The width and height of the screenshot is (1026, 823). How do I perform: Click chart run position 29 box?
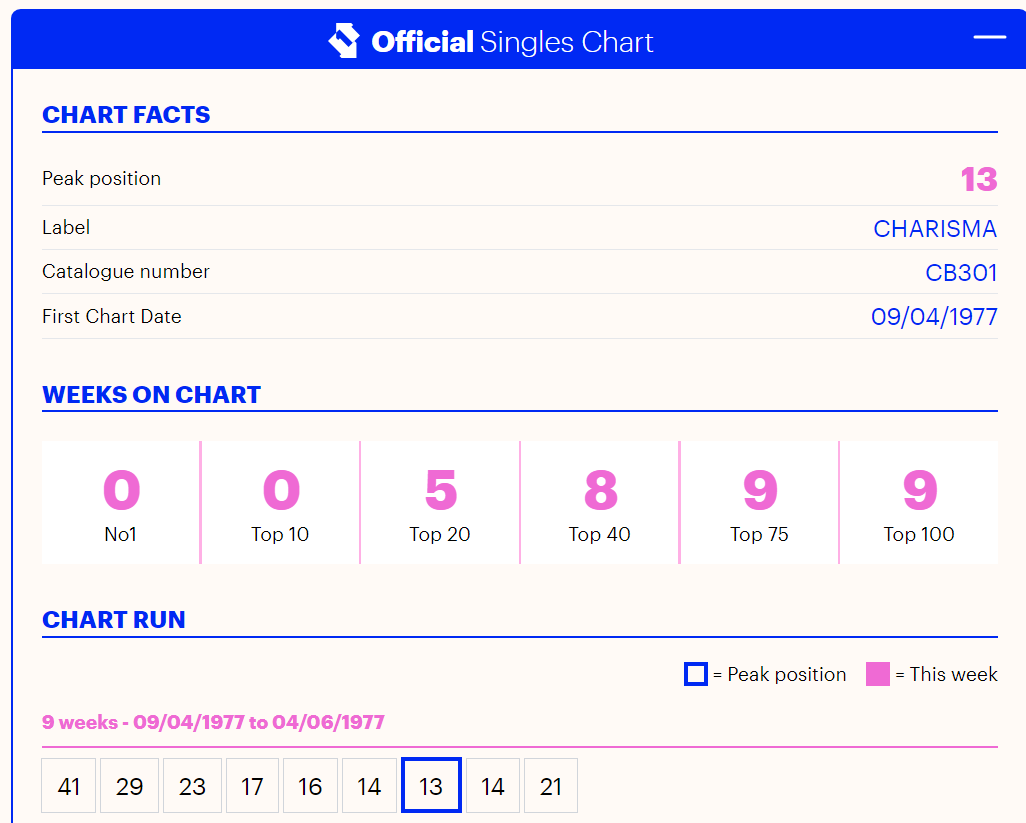tap(129, 786)
